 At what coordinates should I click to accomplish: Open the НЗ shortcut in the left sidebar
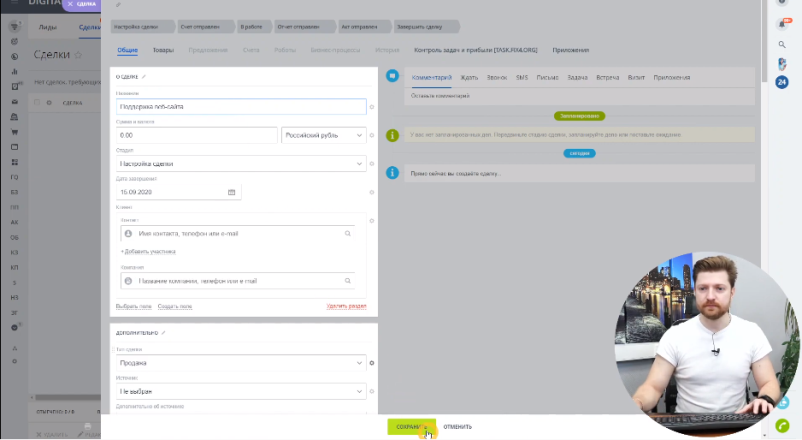coord(14,297)
